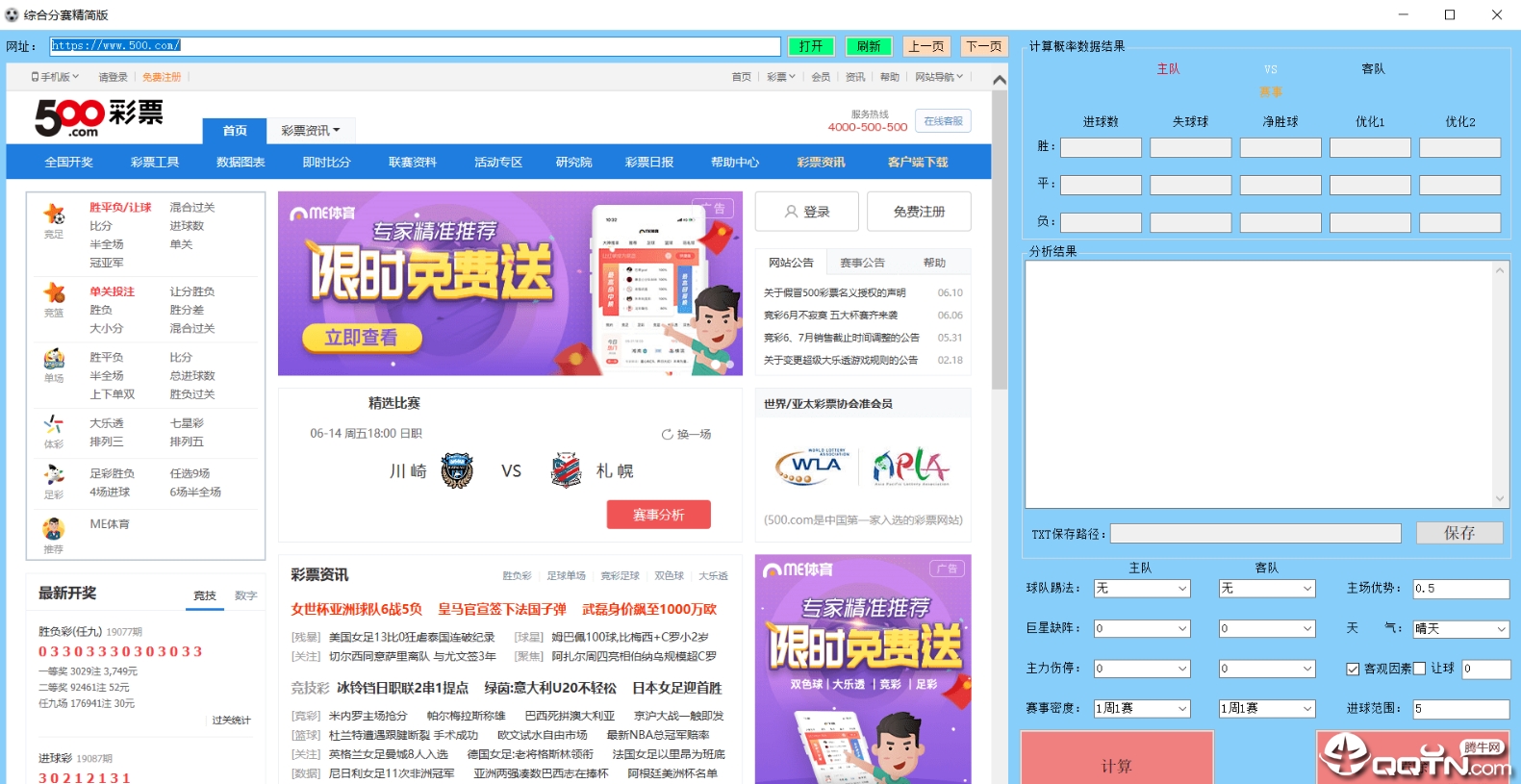Open the 推荐 ME体育 avatar icon
This screenshot has width=1521, height=784.
pos(54,529)
